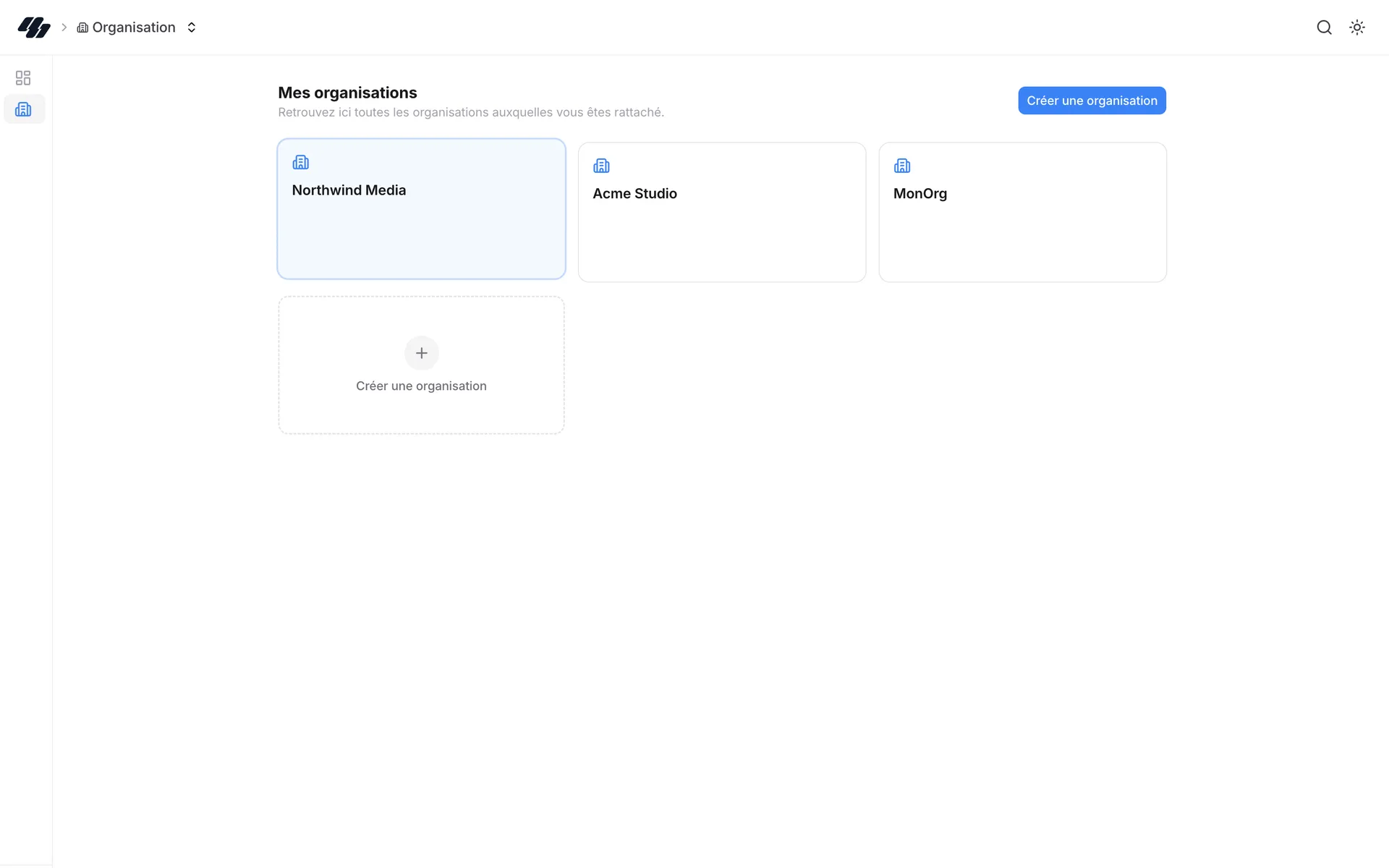Open the search icon in header
The height and width of the screenshot is (868, 1389).
click(1324, 27)
